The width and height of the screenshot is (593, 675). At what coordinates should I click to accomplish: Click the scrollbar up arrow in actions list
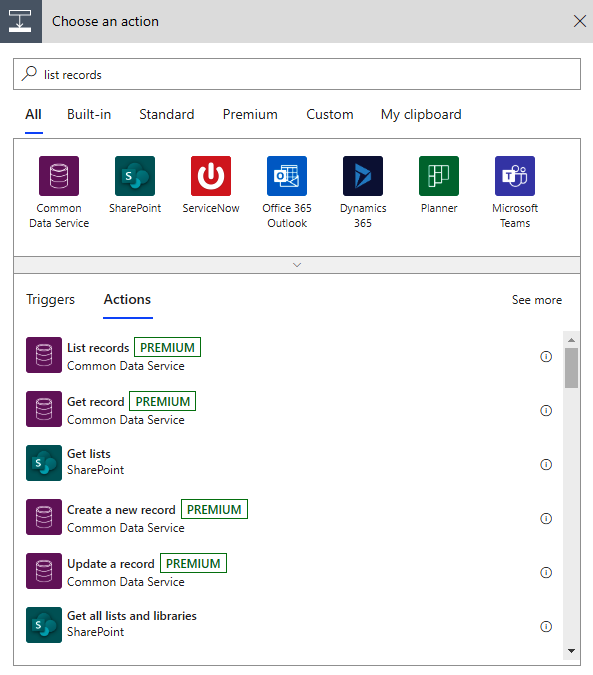(x=571, y=340)
